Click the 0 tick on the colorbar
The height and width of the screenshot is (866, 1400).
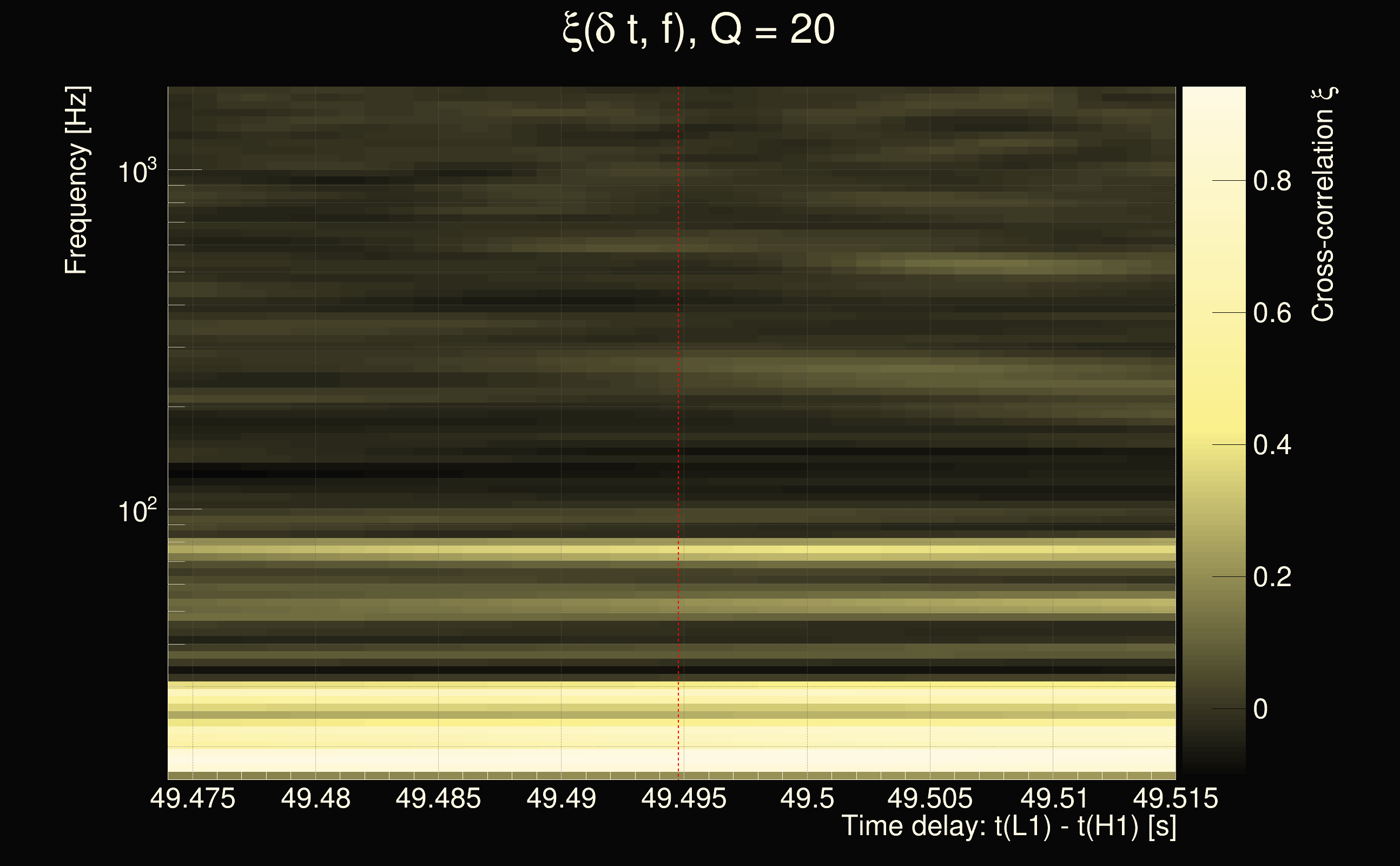coord(1260,709)
